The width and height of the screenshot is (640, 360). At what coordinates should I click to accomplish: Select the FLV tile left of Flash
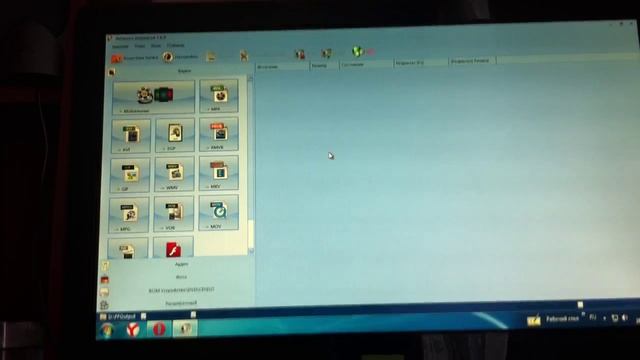pos(128,248)
